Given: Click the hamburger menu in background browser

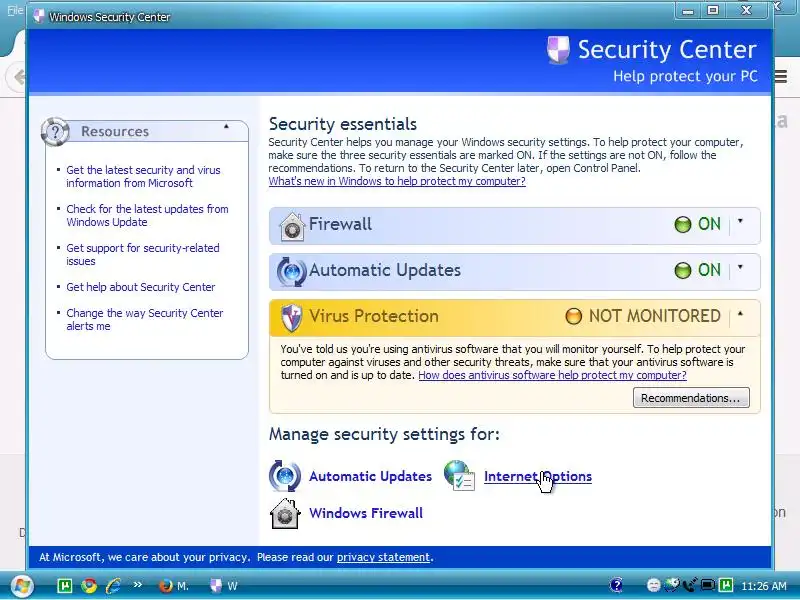Looking at the screenshot, I should pyautogui.click(x=781, y=77).
